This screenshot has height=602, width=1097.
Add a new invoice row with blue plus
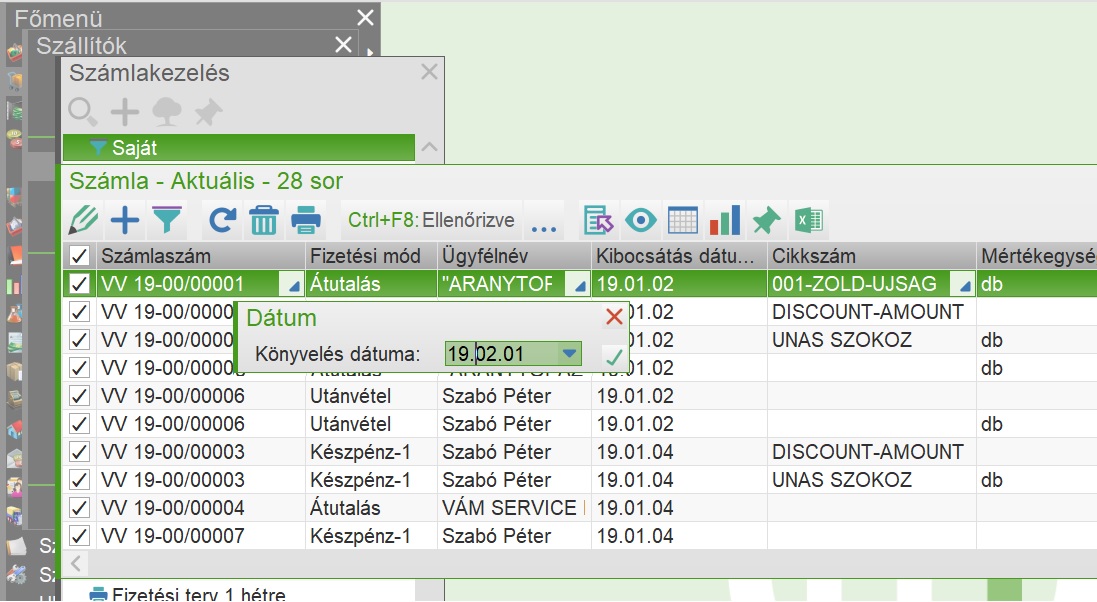tap(125, 220)
